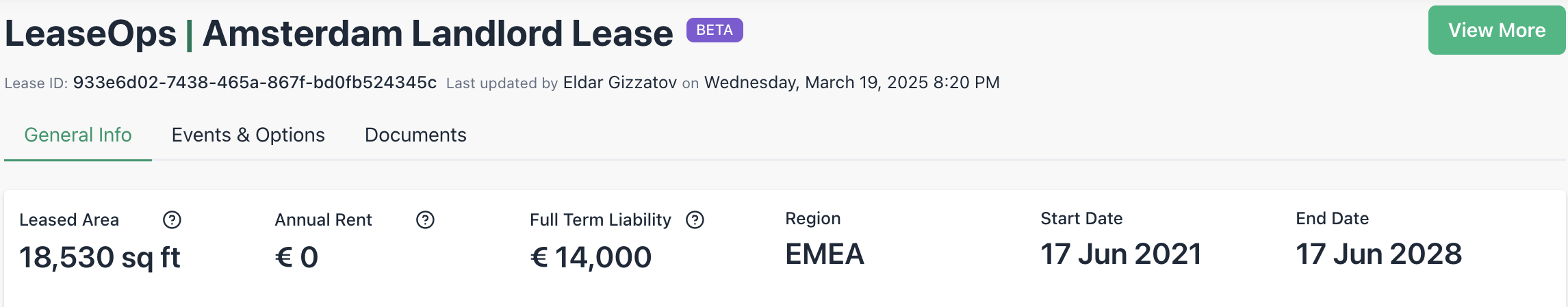This screenshot has height=307, width=1568.
Task: Open the Leased Area help icon
Action: [172, 219]
